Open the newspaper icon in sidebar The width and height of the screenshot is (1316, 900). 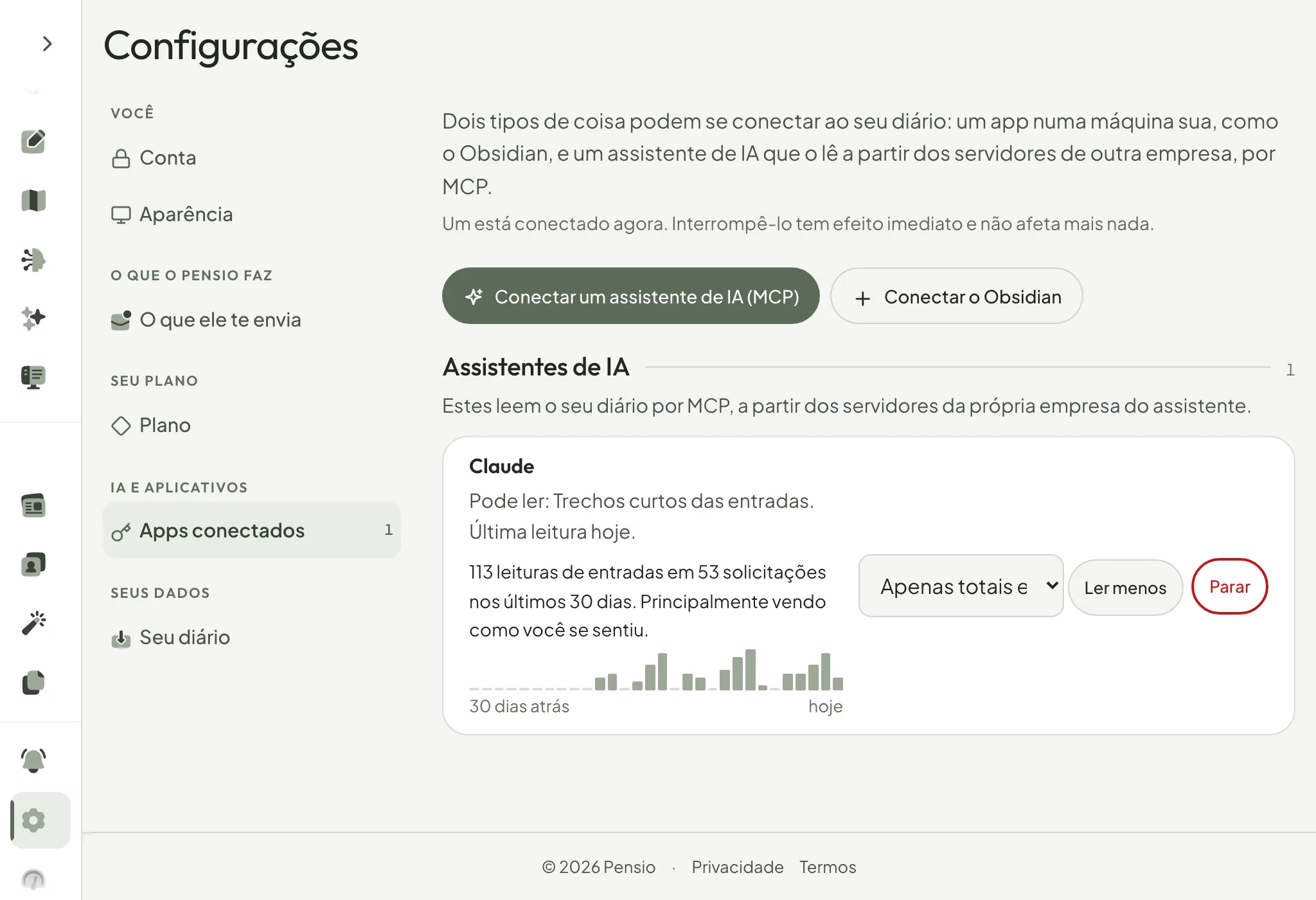pos(33,505)
